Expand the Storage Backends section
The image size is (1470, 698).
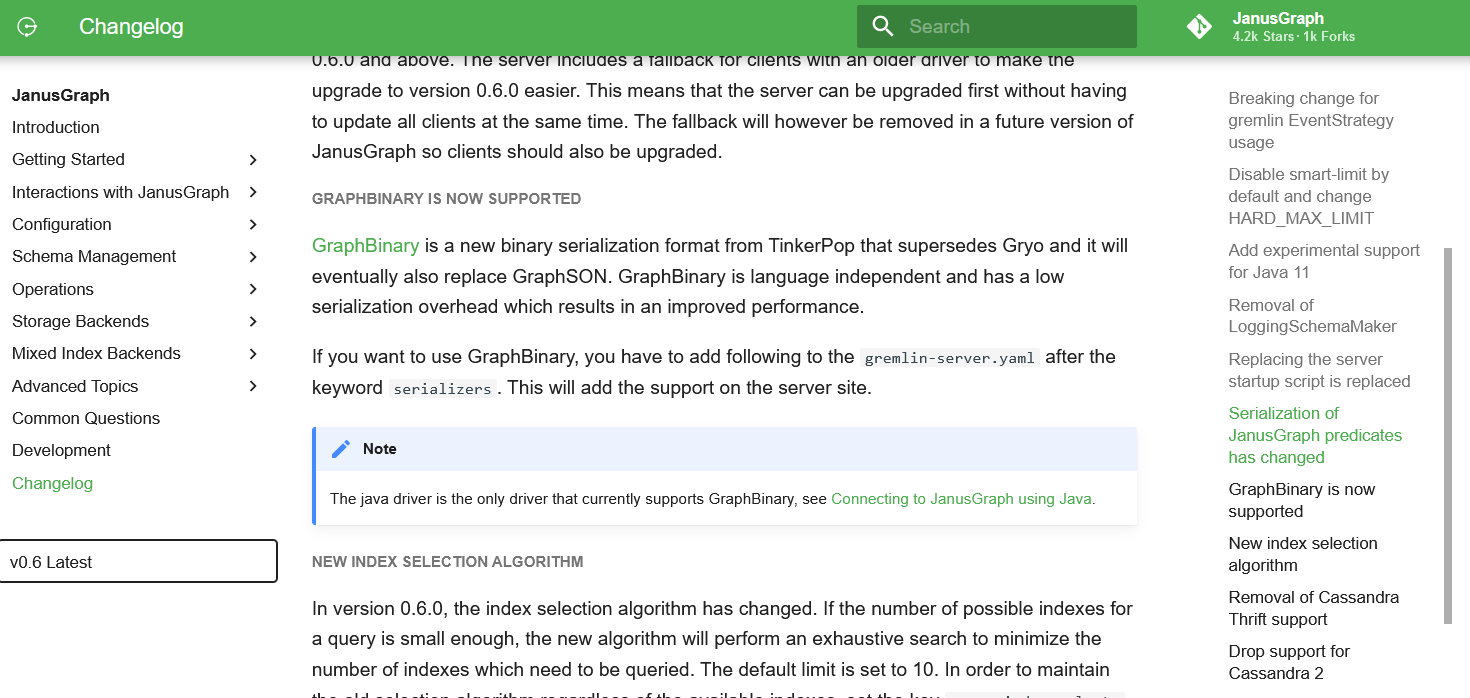253,321
